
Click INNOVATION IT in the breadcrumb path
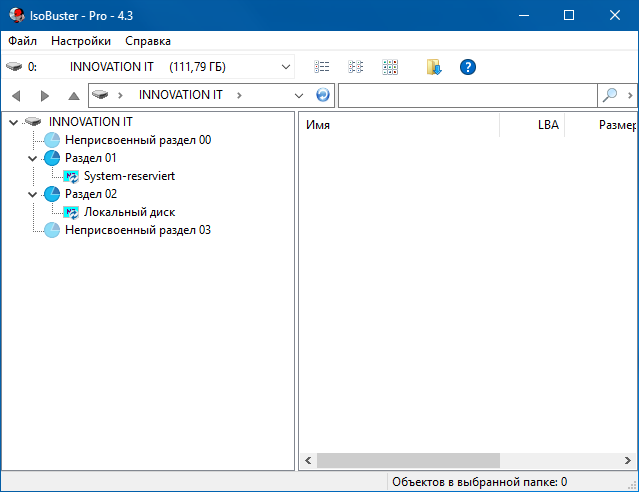(x=181, y=95)
